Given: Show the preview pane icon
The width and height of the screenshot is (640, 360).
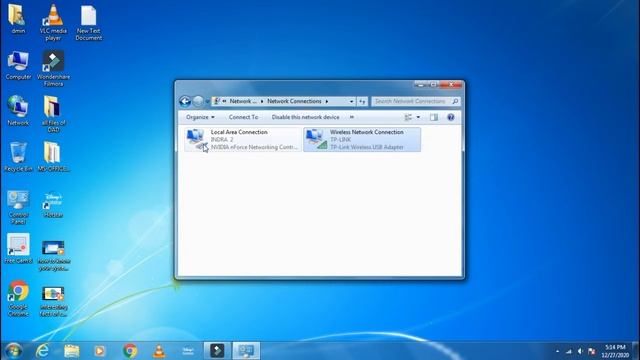Looking at the screenshot, I should [433, 117].
